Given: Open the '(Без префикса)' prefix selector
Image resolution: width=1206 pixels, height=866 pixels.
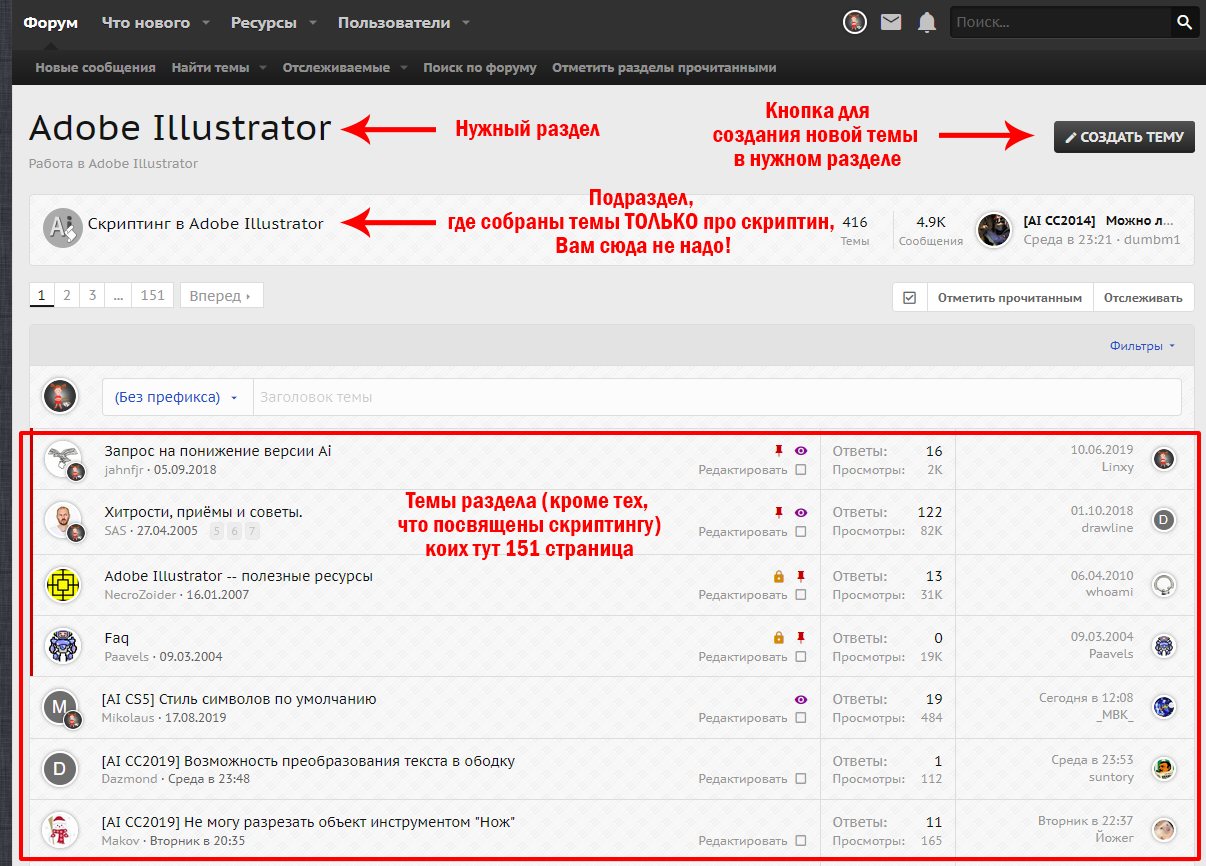Looking at the screenshot, I should 177,397.
